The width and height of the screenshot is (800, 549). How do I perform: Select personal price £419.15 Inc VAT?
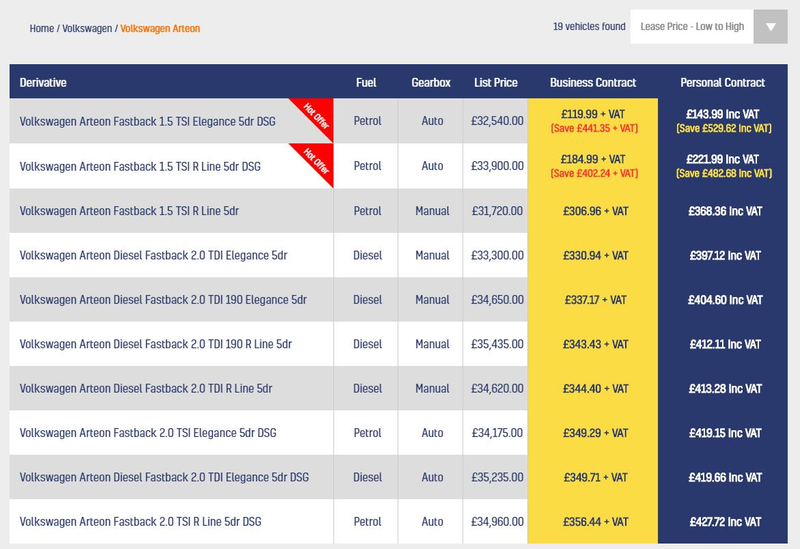point(725,433)
